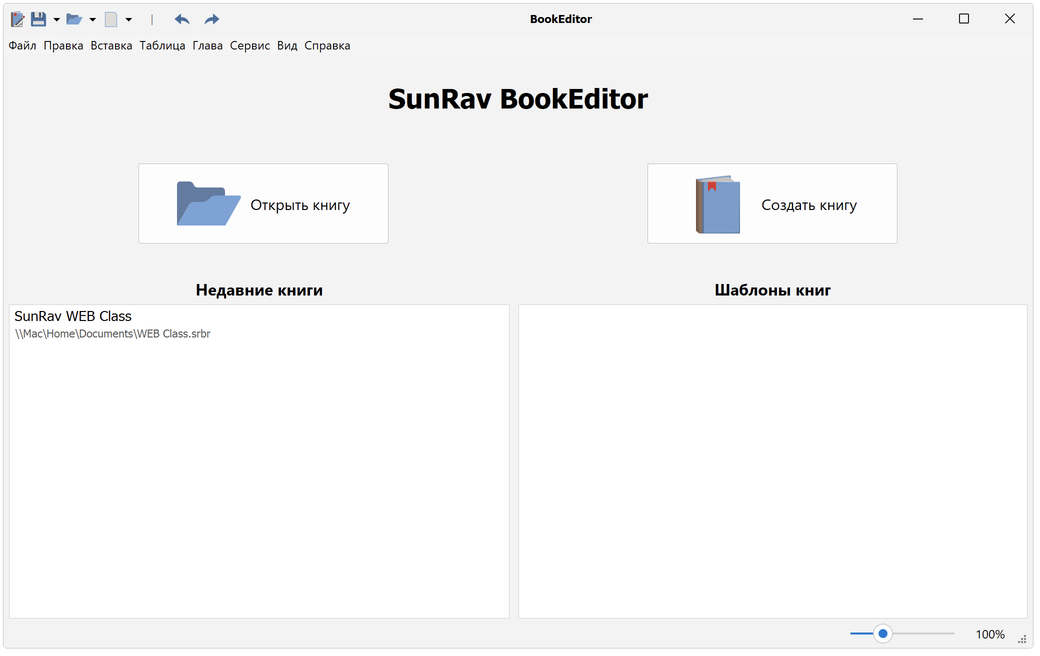Close the BookEditor window
This screenshot has width=1040, height=656.
pyautogui.click(x=1010, y=19)
